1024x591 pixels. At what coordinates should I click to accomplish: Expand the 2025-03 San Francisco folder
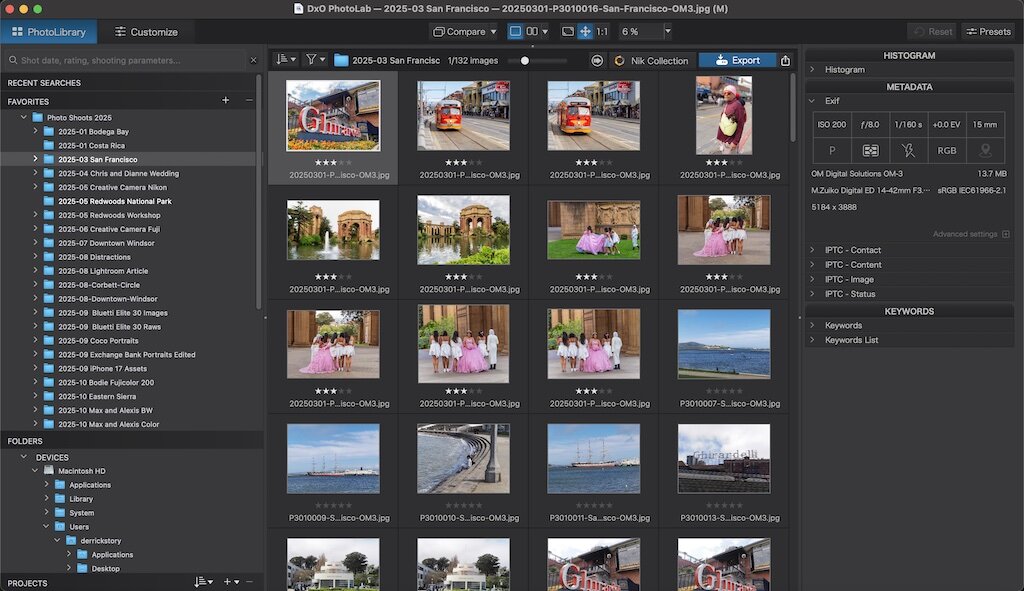point(35,159)
